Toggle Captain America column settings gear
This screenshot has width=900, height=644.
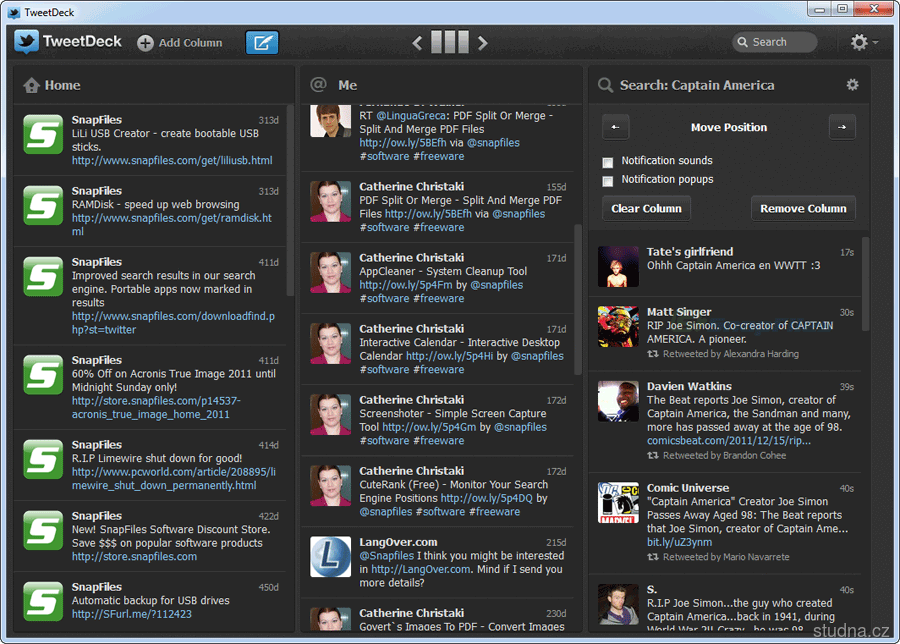pos(852,85)
